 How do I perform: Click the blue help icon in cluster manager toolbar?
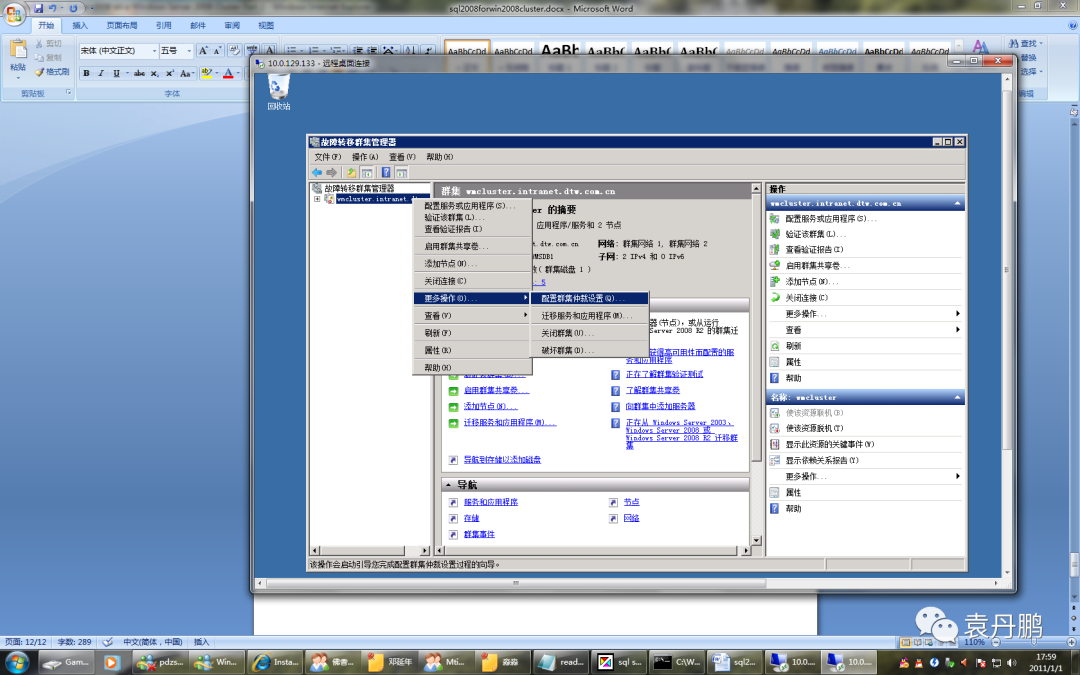386,172
